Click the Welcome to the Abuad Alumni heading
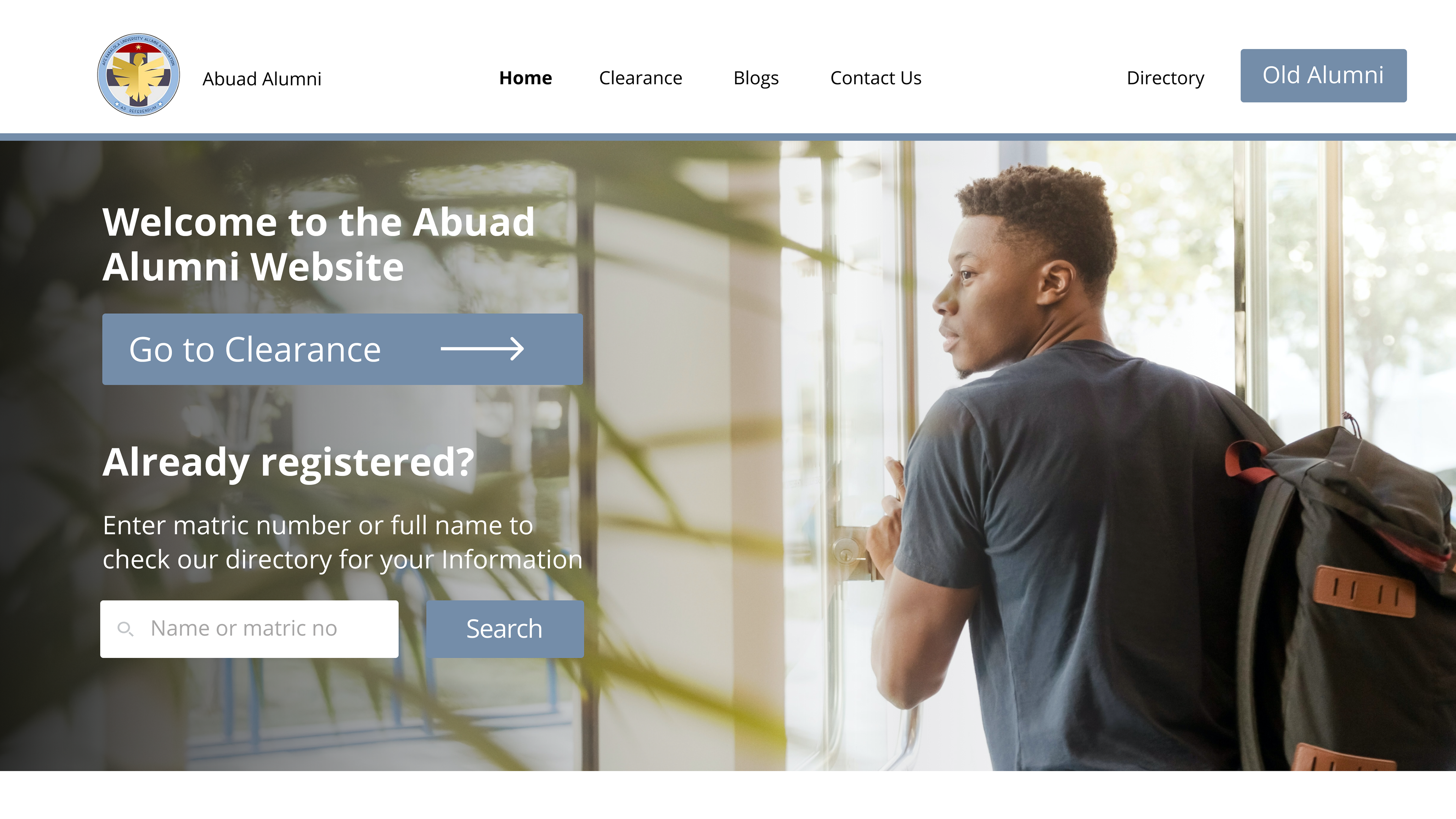Image resolution: width=1456 pixels, height=819 pixels. click(x=318, y=244)
